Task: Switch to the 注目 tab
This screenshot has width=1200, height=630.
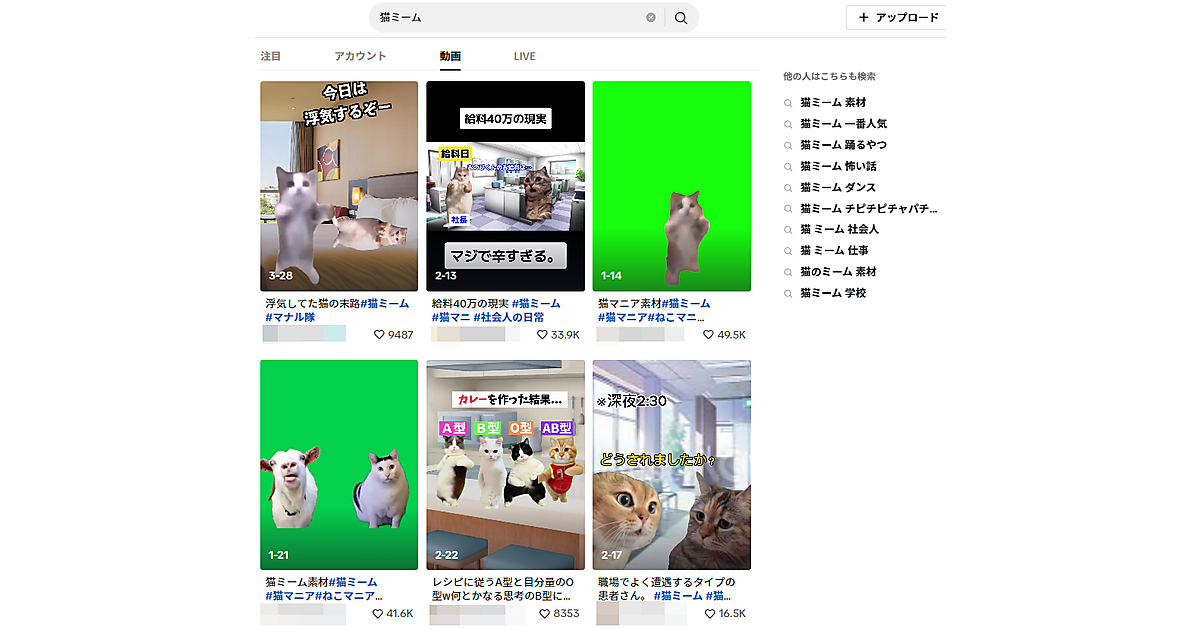Action: [270, 56]
